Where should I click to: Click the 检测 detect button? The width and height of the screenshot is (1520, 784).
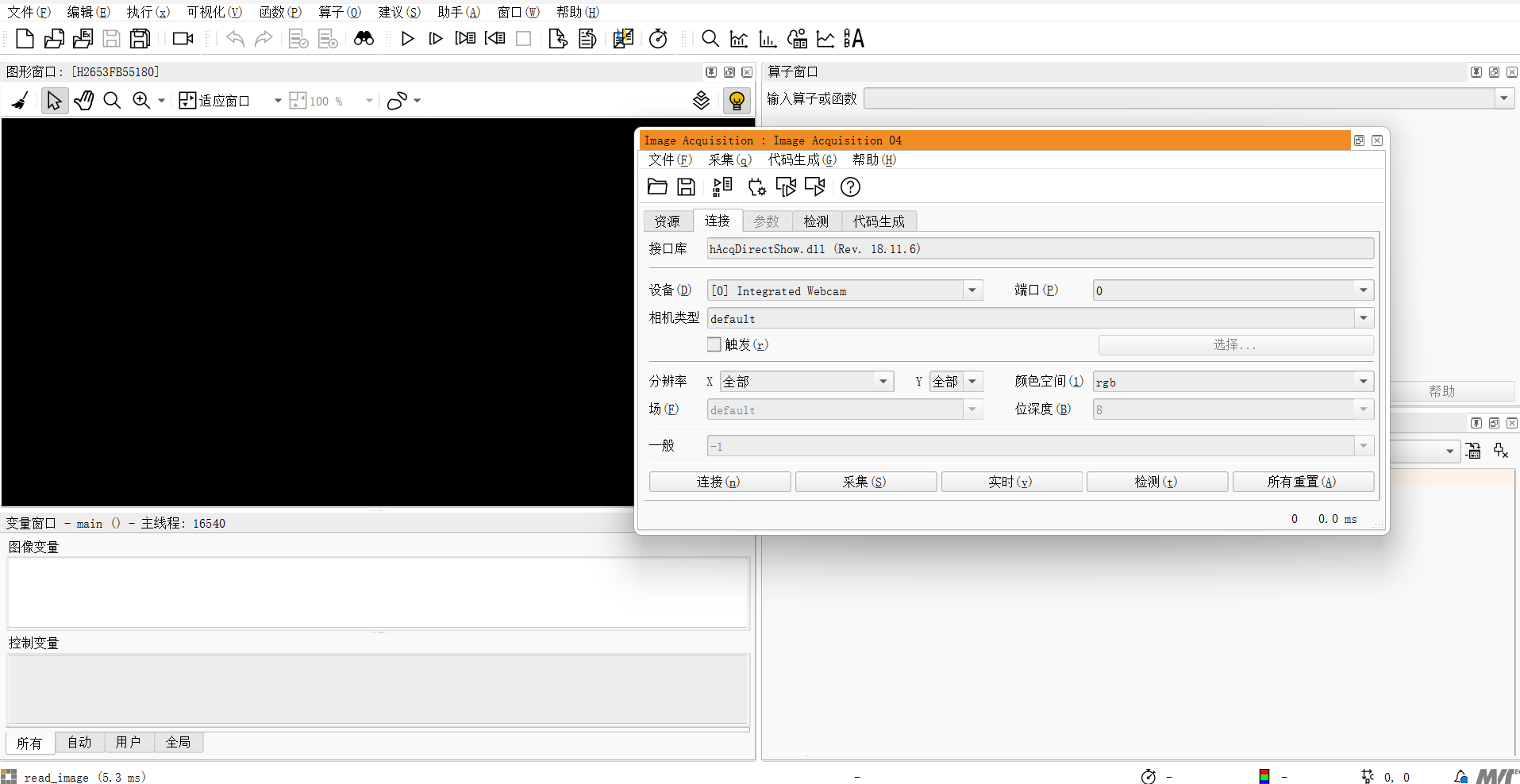[1156, 482]
